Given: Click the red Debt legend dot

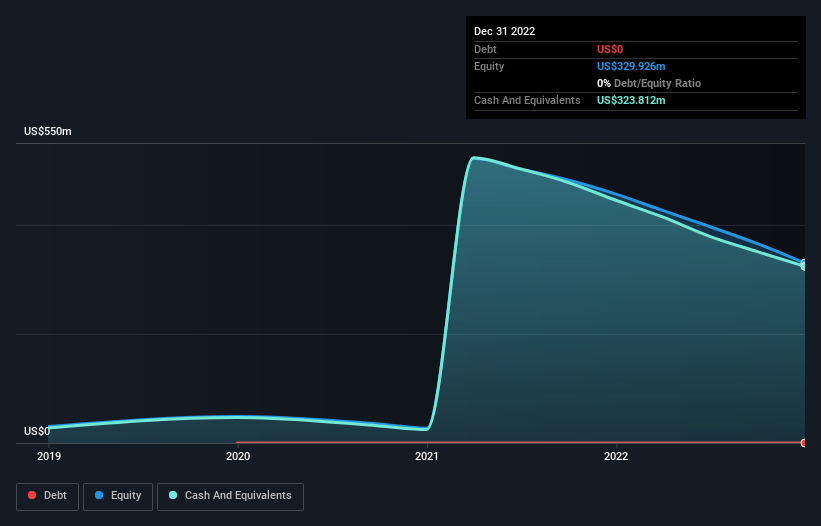Looking at the screenshot, I should point(32,495).
